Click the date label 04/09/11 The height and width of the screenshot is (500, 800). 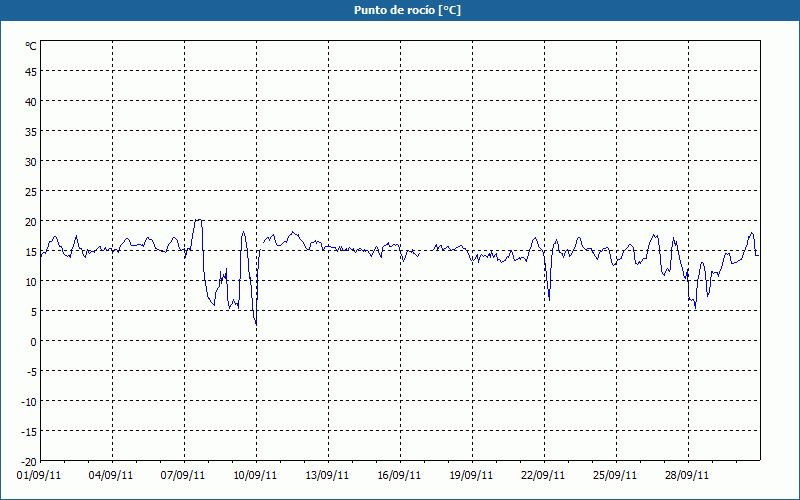[x=111, y=475]
